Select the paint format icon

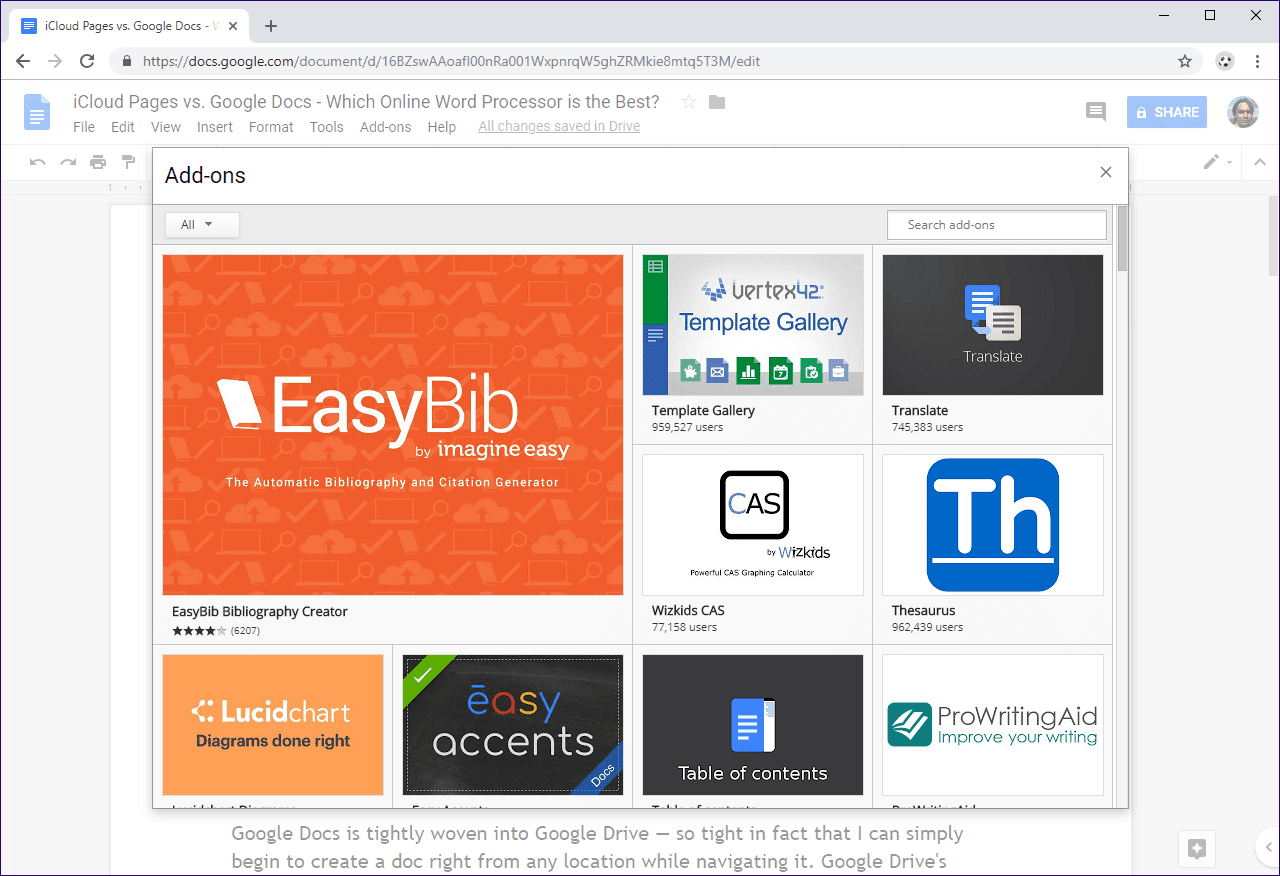(x=128, y=162)
